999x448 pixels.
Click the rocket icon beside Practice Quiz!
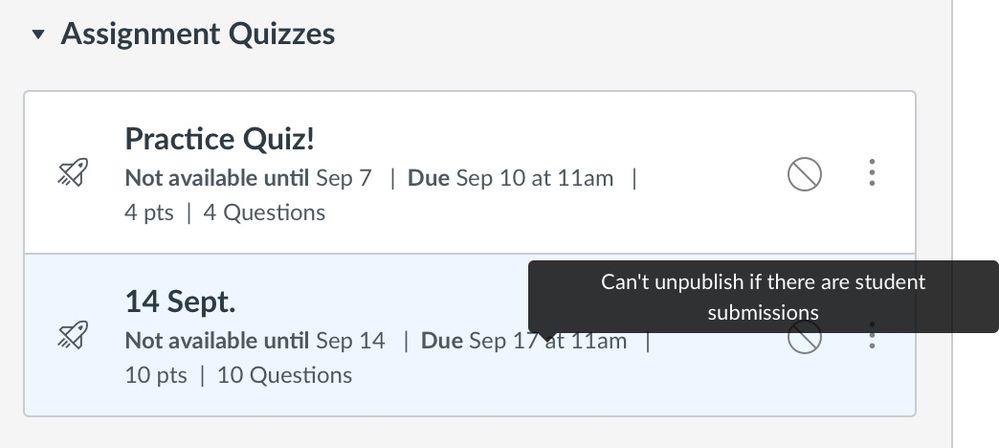[72, 174]
